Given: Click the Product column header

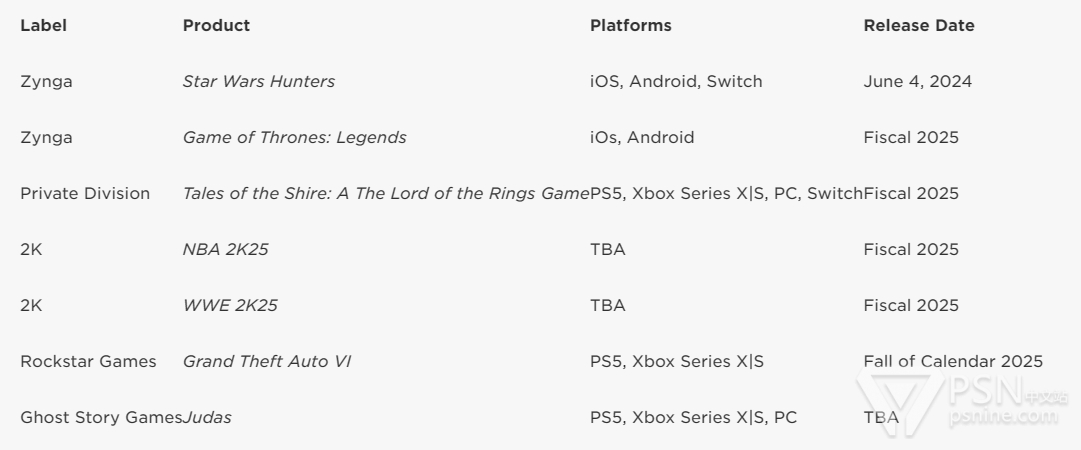Looking at the screenshot, I should pyautogui.click(x=216, y=25).
